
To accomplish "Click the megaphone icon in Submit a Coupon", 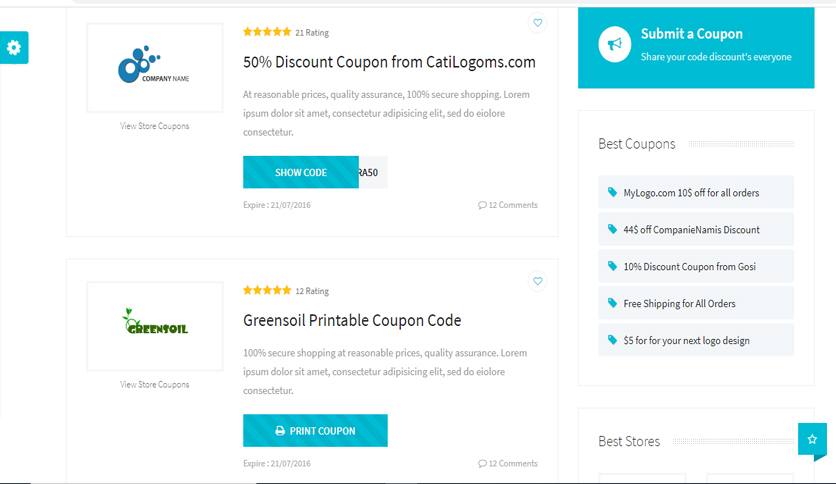I will [x=614, y=44].
